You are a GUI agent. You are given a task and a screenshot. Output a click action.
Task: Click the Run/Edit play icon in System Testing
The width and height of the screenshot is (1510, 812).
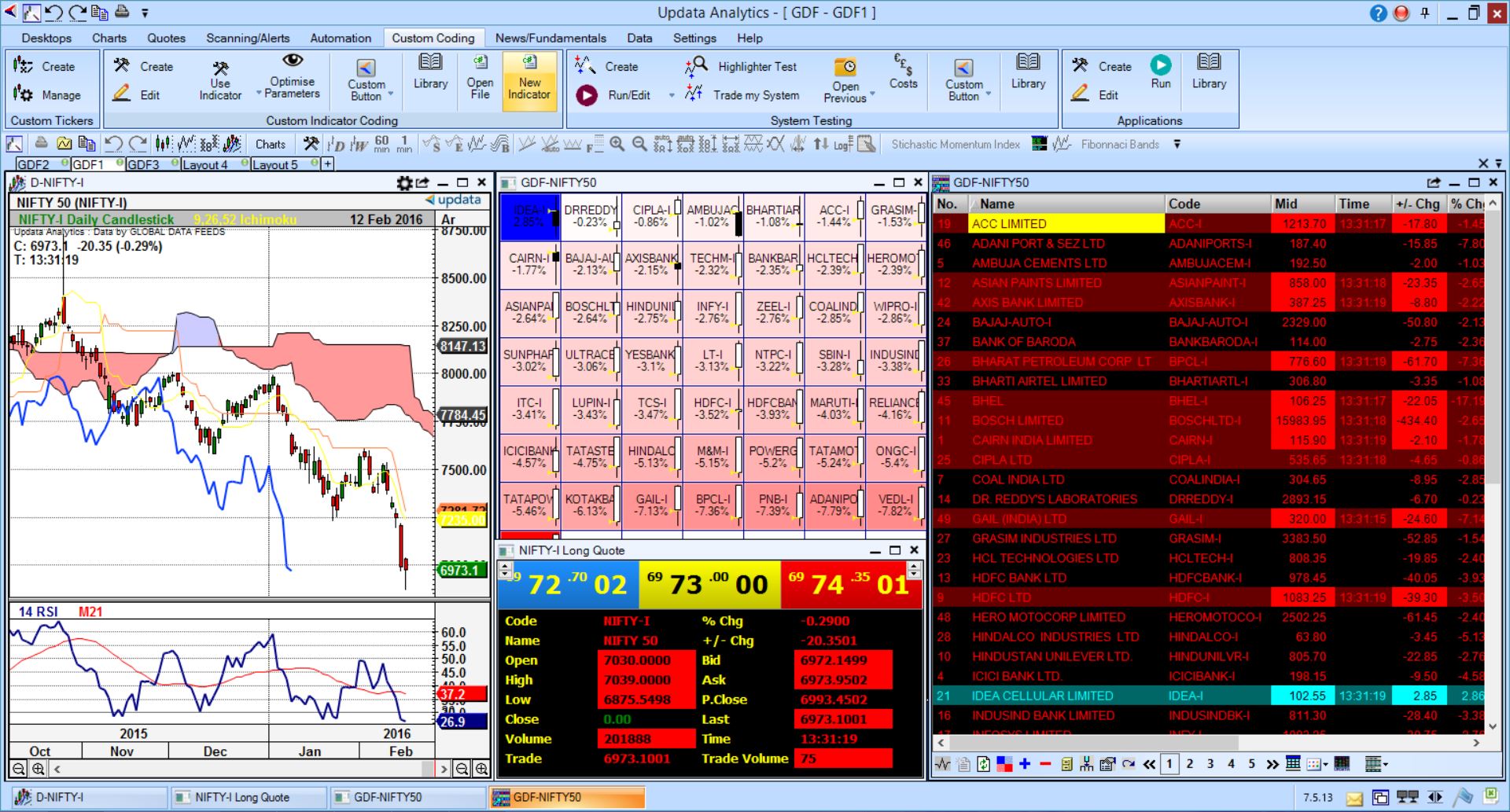587,95
